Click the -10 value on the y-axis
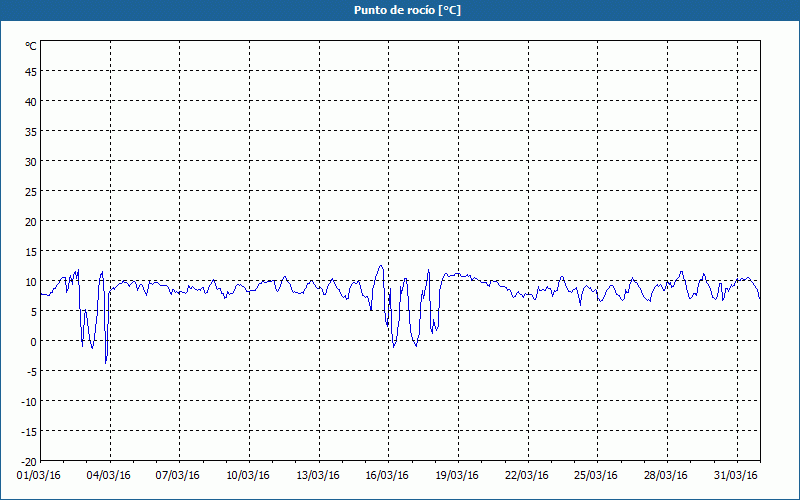This screenshot has width=800, height=500. (29, 402)
